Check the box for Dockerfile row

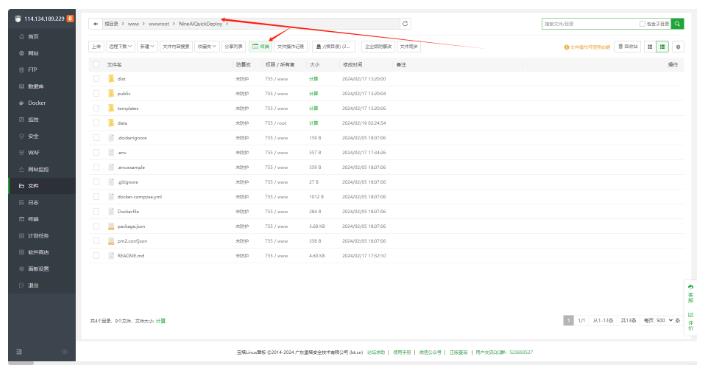(96, 212)
